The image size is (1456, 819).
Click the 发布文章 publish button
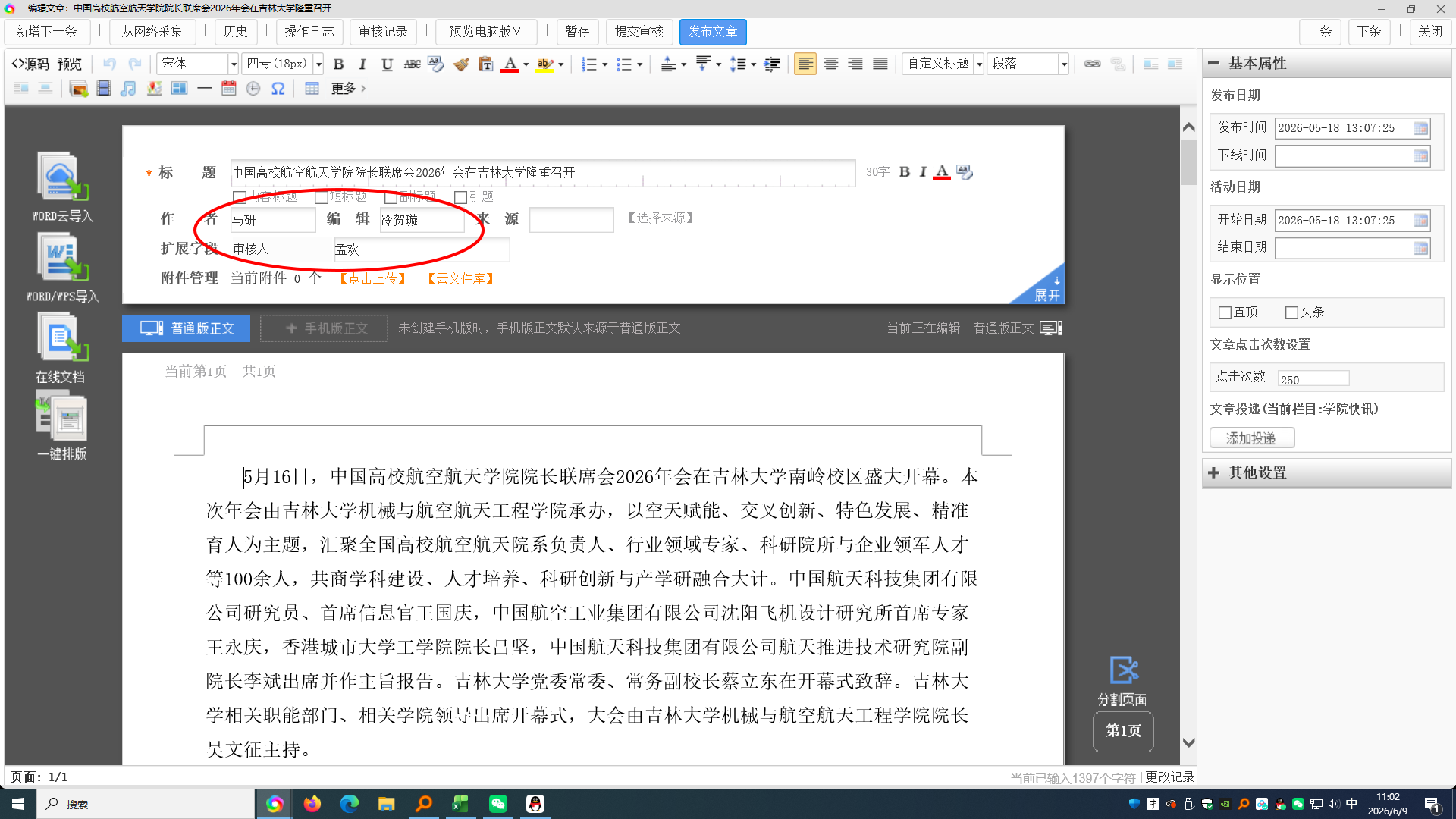[x=713, y=32]
